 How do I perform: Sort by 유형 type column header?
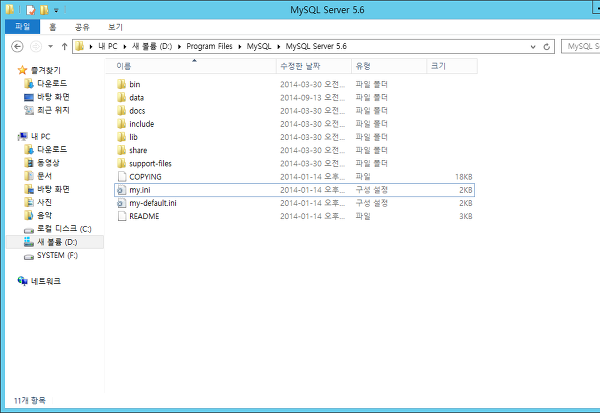point(389,66)
